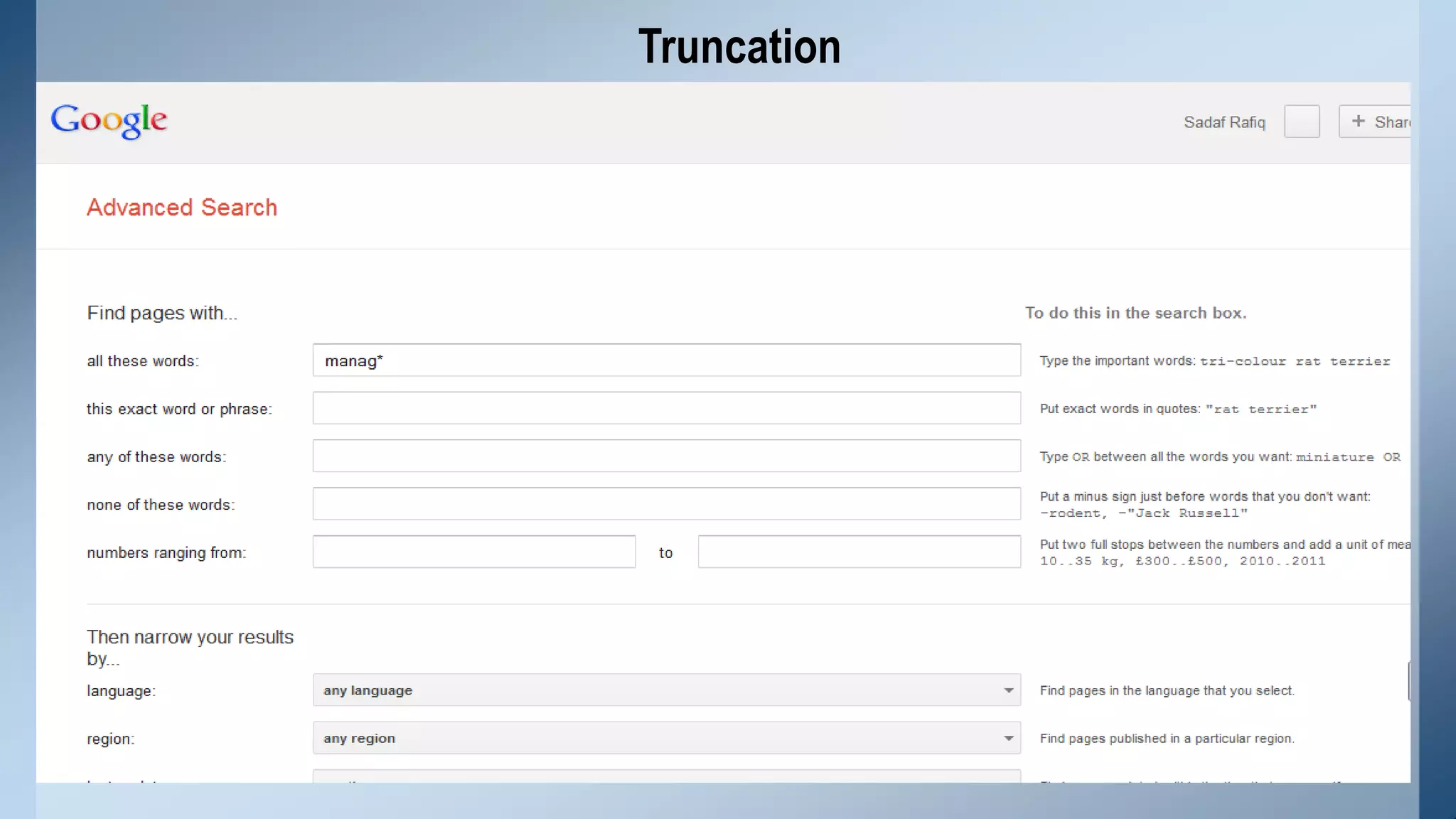Click the Google logo

click(x=109, y=121)
